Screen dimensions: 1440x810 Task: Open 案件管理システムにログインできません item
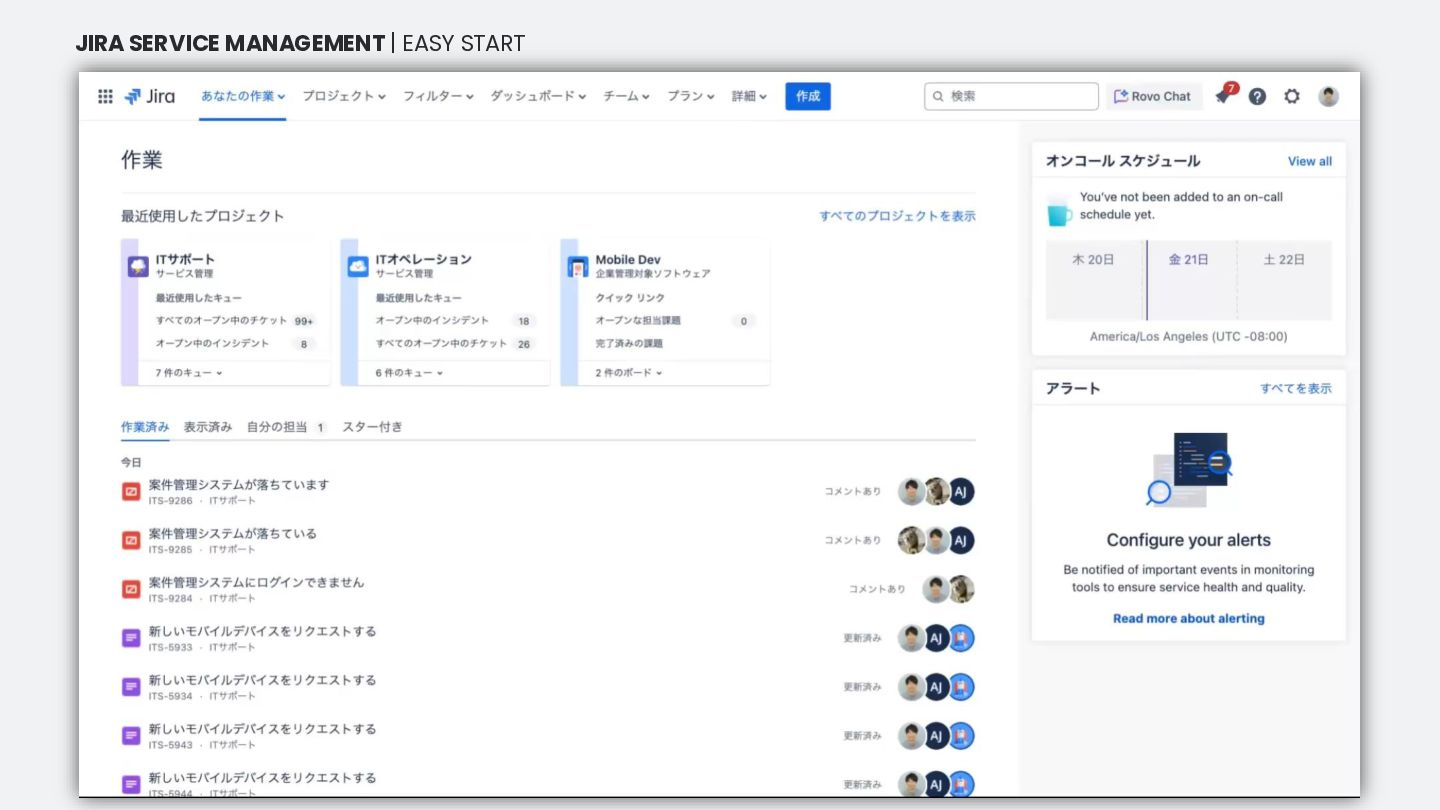click(257, 583)
